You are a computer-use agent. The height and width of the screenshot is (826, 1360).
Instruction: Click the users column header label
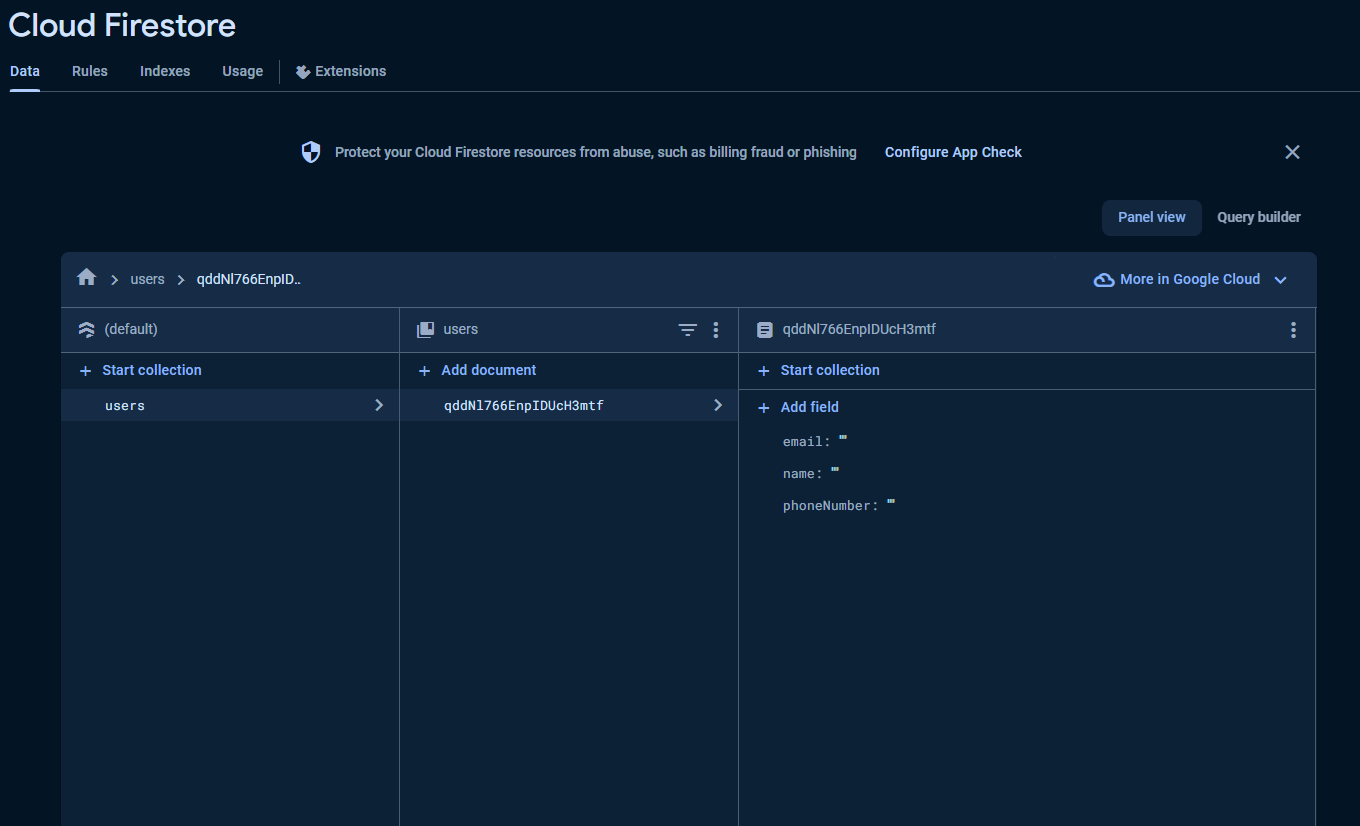coord(461,330)
